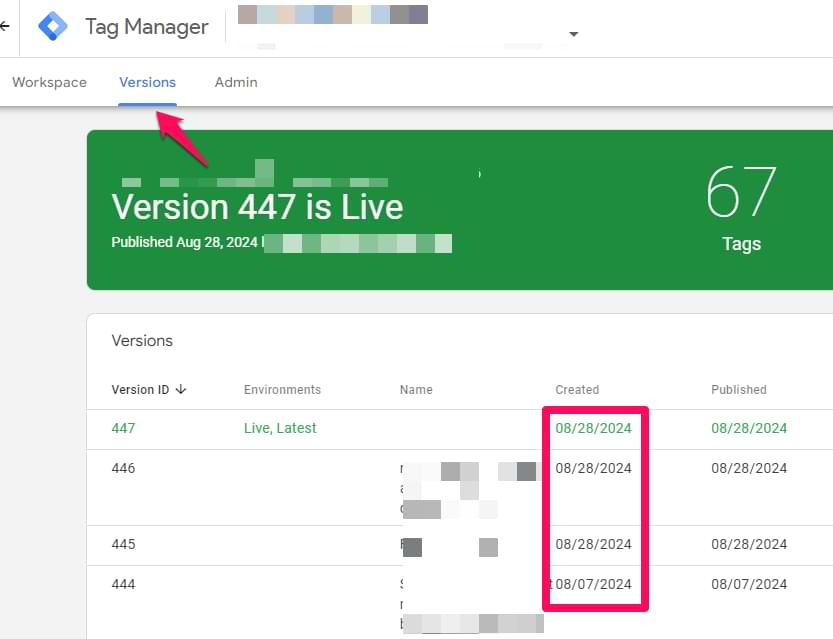Click the Live, Latest environment label

point(280,428)
